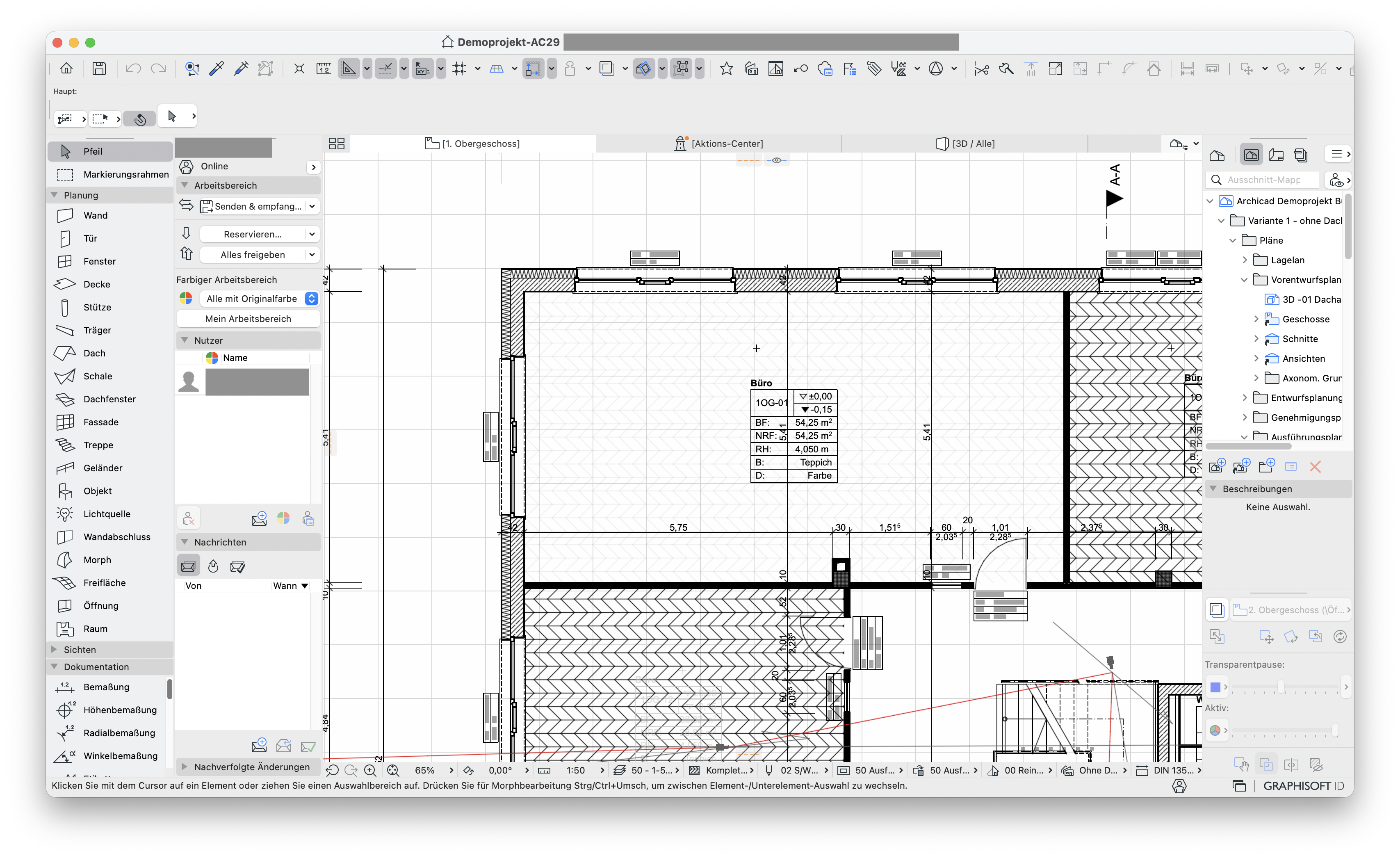This screenshot has height=858, width=1400.
Task: Select the Dachfenster tool
Action: [x=110, y=399]
